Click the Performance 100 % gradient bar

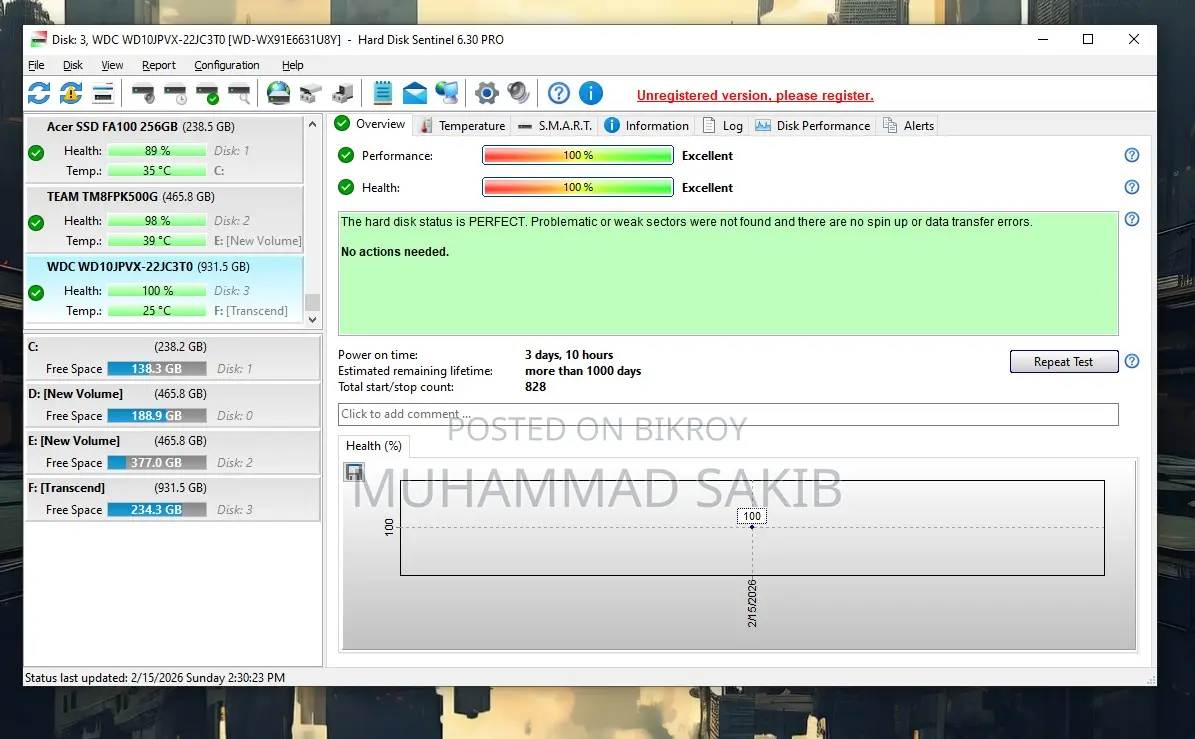click(578, 155)
